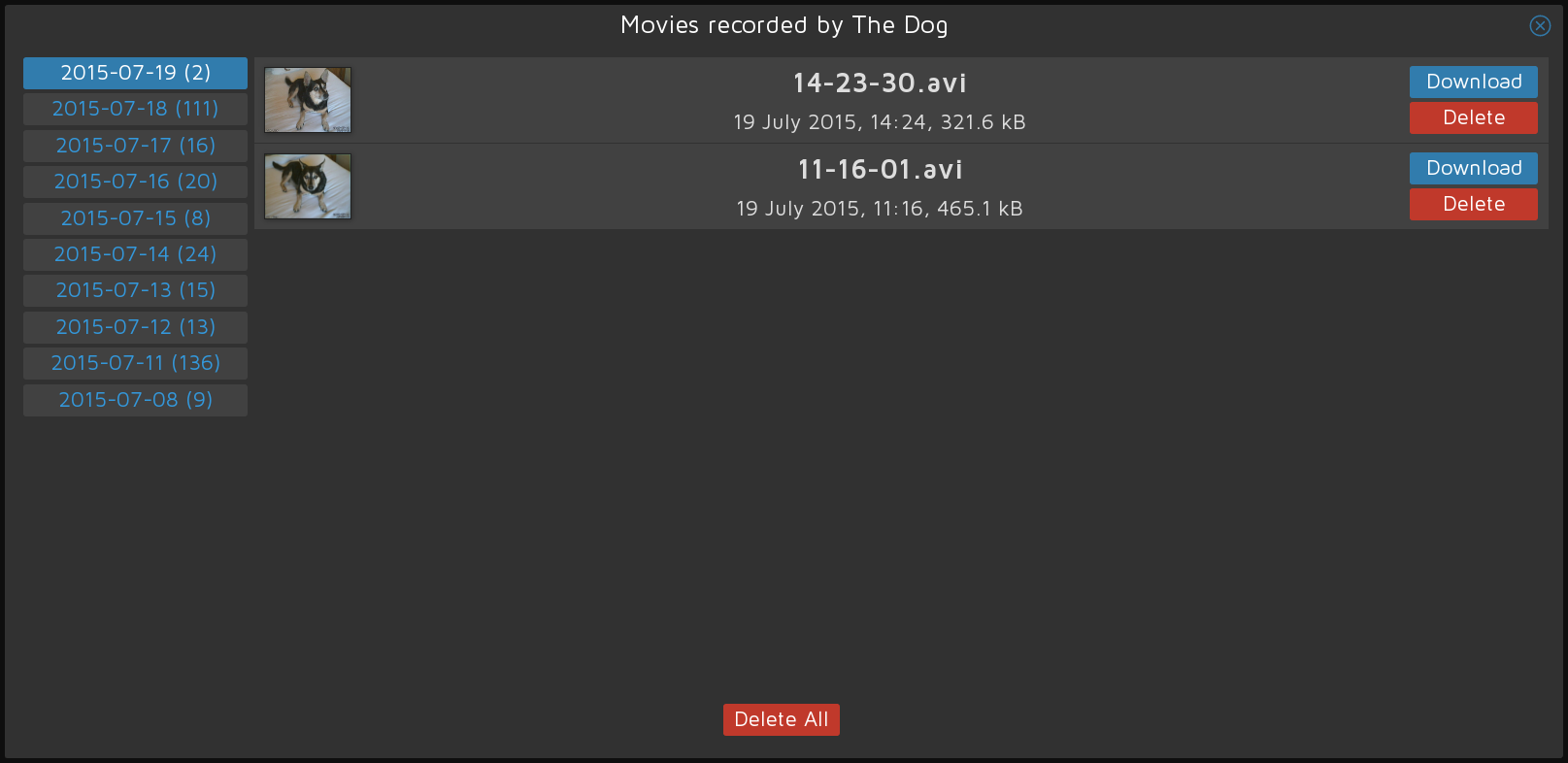The image size is (1568, 763).
Task: Show movies from 2015-07-17 (16)
Action: pyautogui.click(x=136, y=146)
